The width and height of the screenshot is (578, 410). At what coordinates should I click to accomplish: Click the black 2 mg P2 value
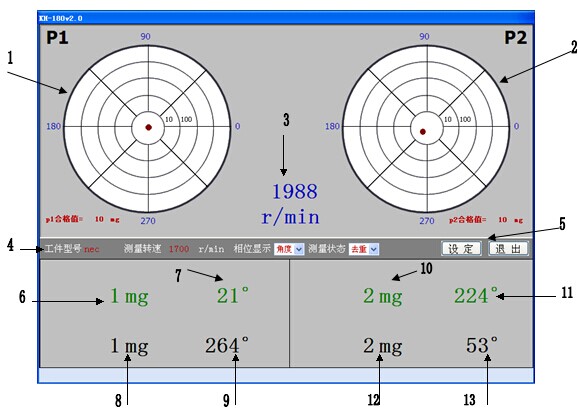click(x=382, y=346)
